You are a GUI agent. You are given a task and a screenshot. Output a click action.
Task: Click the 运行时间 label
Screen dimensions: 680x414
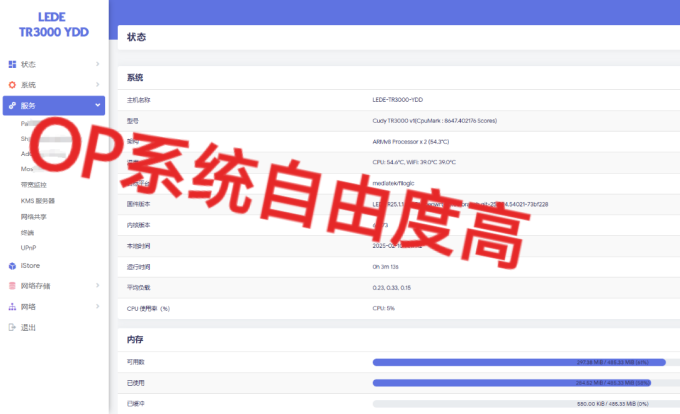point(138,267)
